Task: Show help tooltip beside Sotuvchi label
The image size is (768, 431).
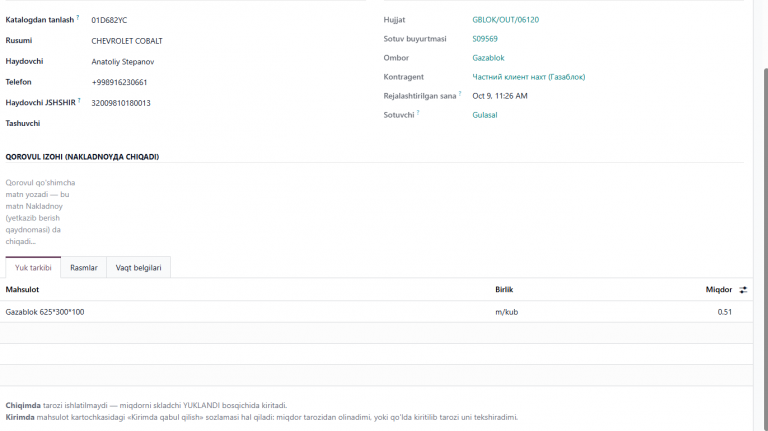Action: point(418,113)
